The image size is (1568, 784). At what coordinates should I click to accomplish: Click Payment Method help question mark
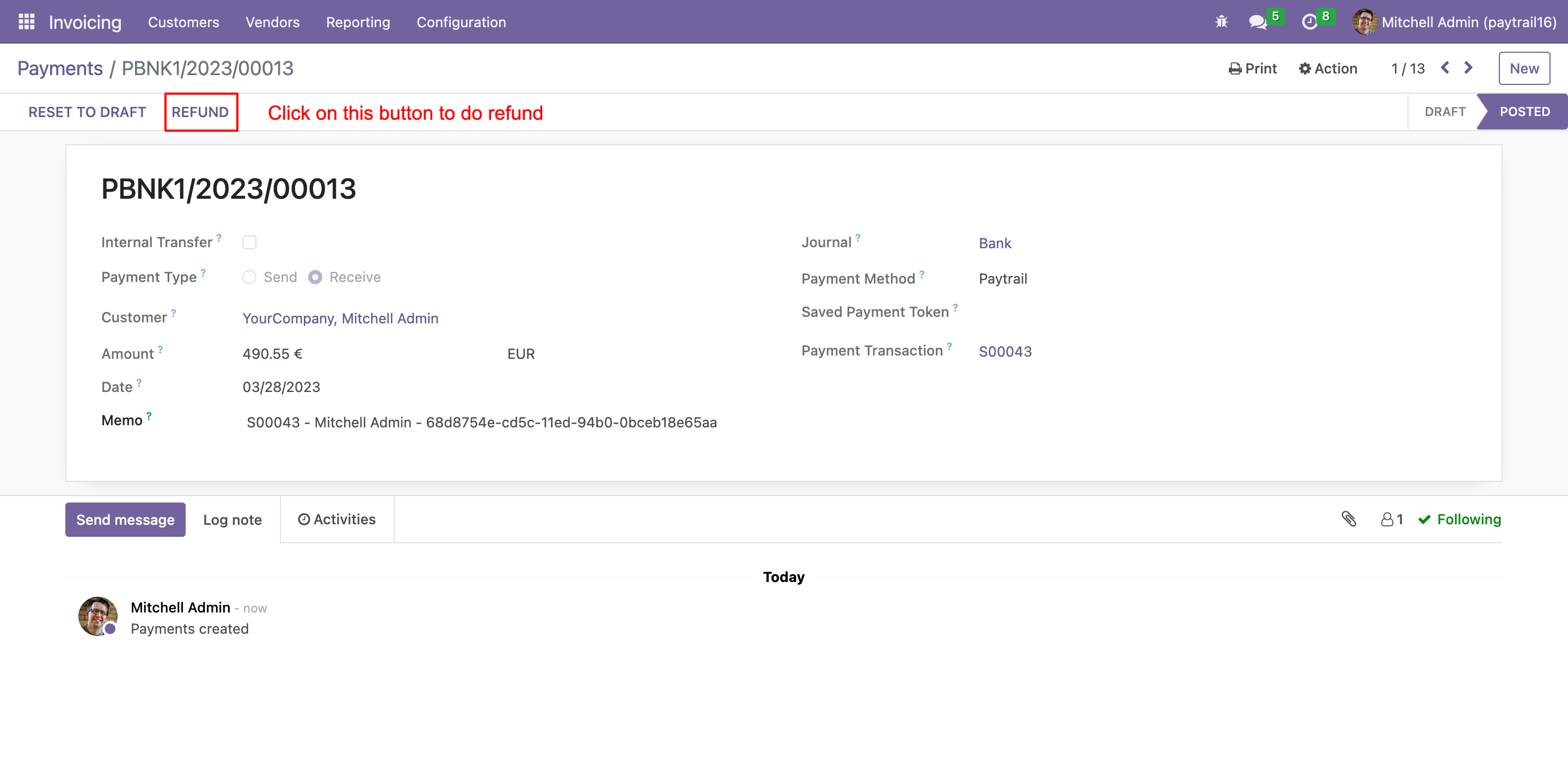tap(922, 274)
